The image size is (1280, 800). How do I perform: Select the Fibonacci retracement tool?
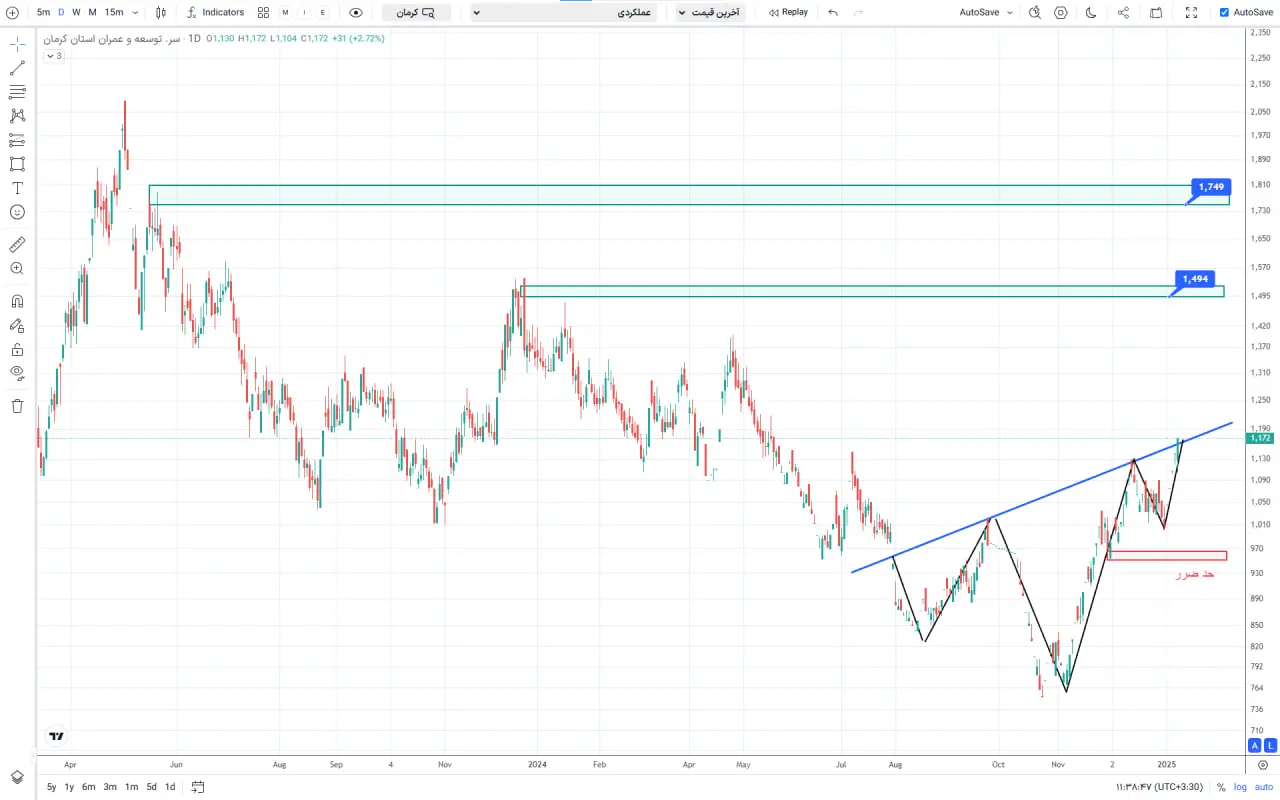(x=17, y=92)
